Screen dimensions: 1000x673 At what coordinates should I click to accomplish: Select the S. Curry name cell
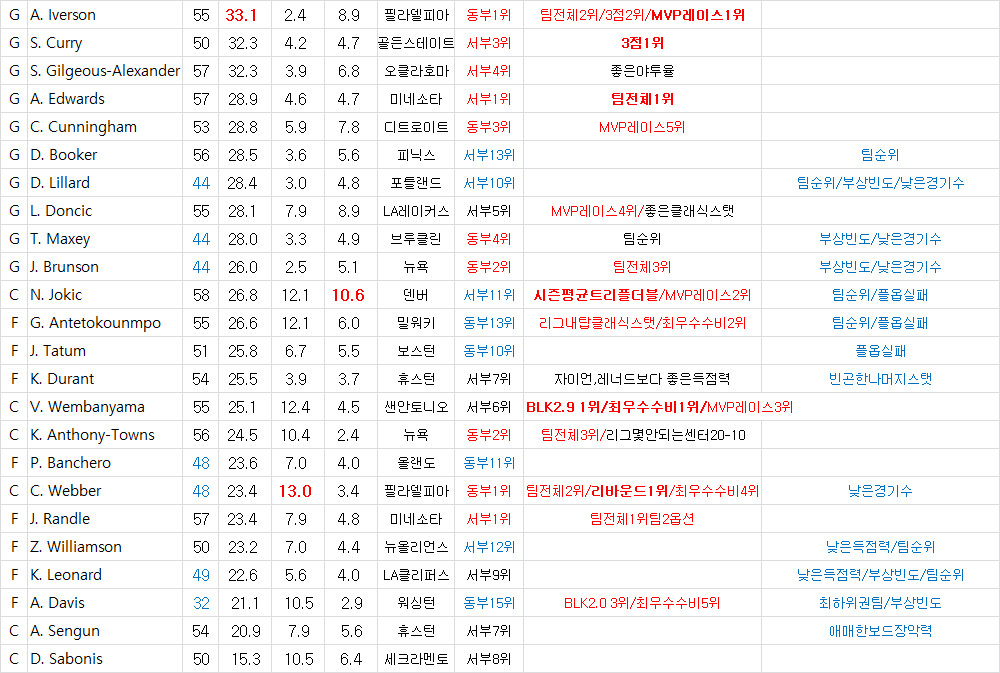[x=105, y=43]
